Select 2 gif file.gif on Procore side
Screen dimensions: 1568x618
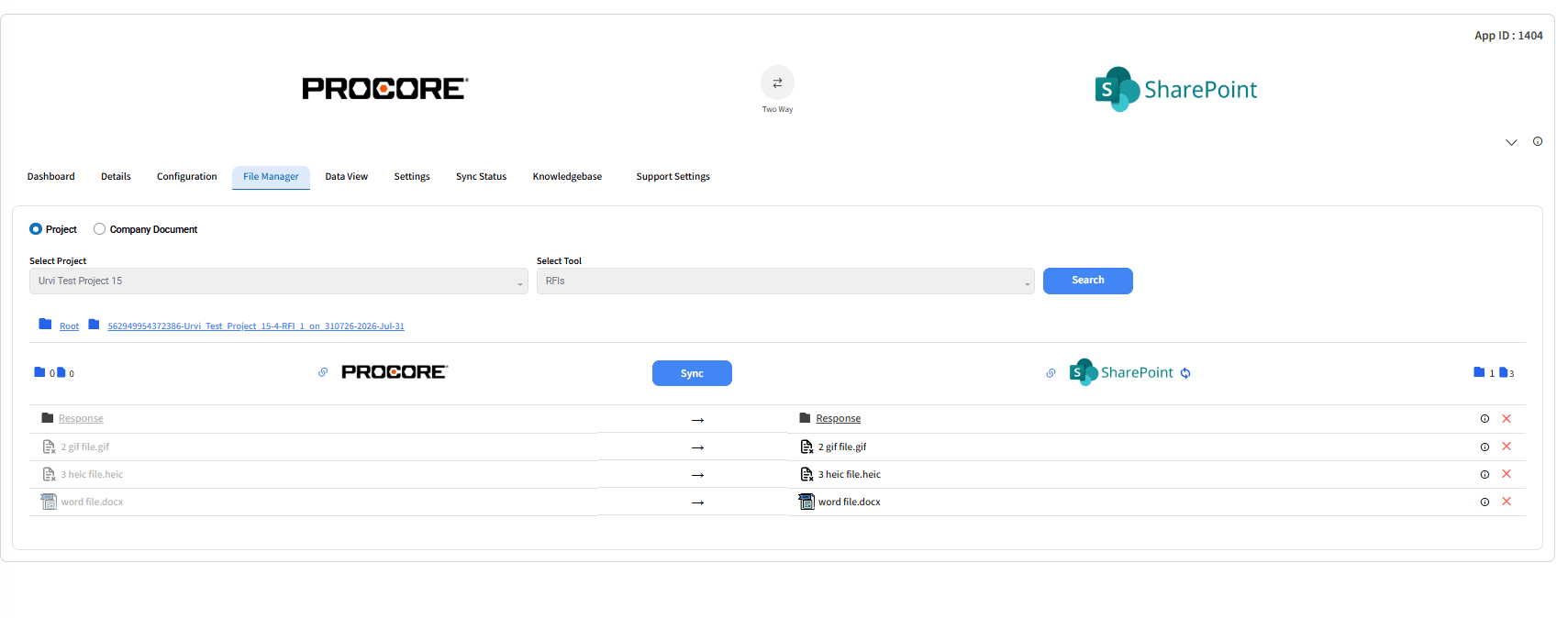point(84,447)
